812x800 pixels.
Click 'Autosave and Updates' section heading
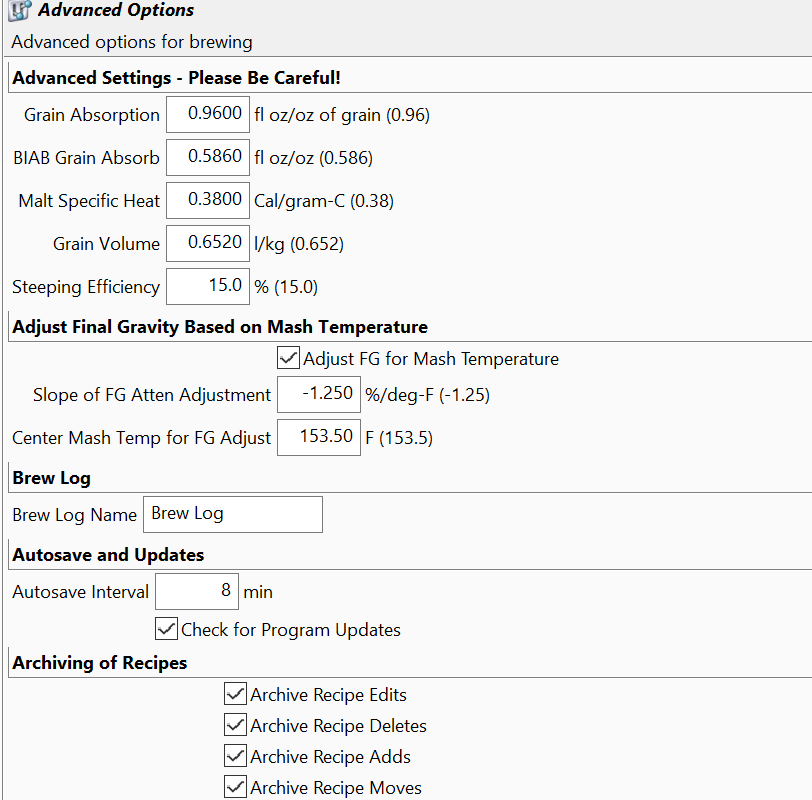108,555
